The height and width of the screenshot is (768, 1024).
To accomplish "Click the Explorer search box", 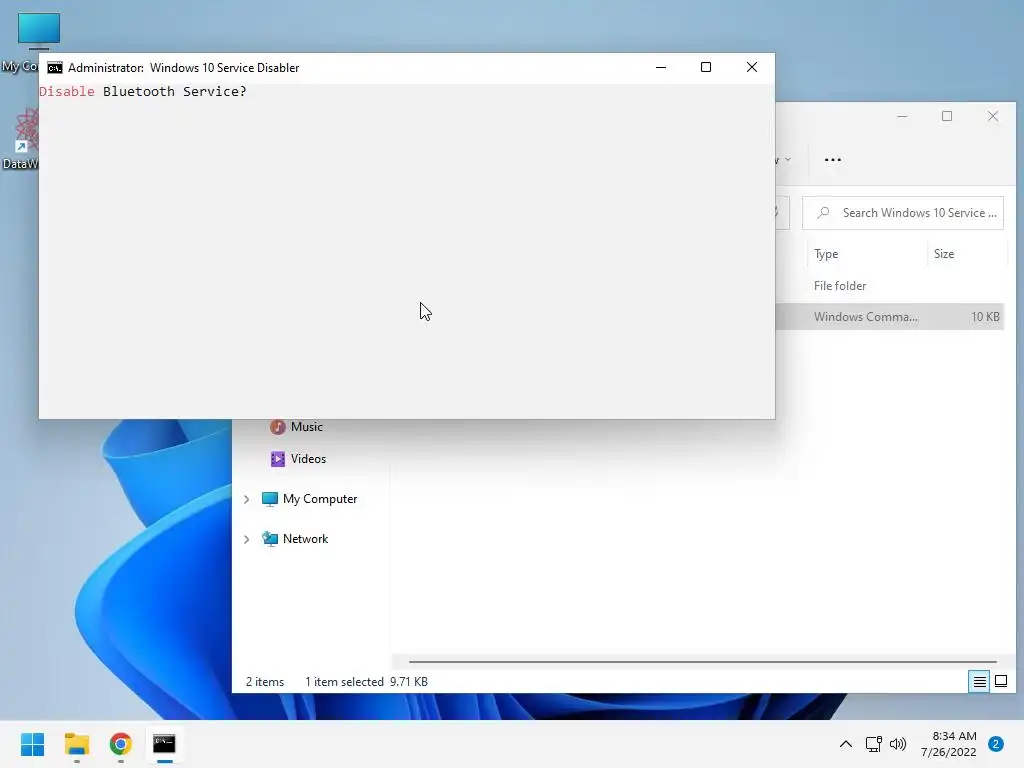I will 903,213.
